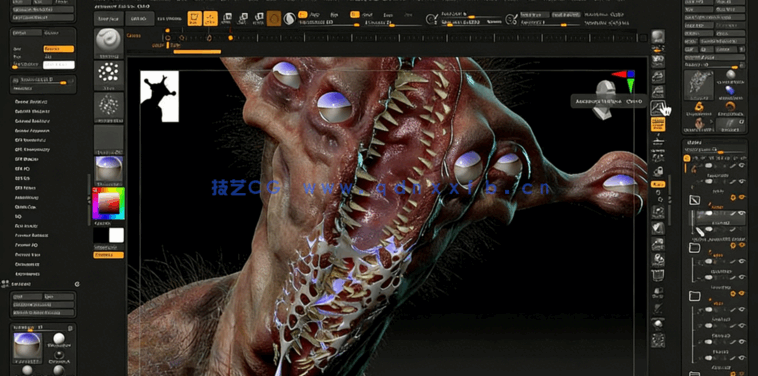Toggle the small orange button below the padlock
The image size is (758, 376).
click(x=657, y=184)
